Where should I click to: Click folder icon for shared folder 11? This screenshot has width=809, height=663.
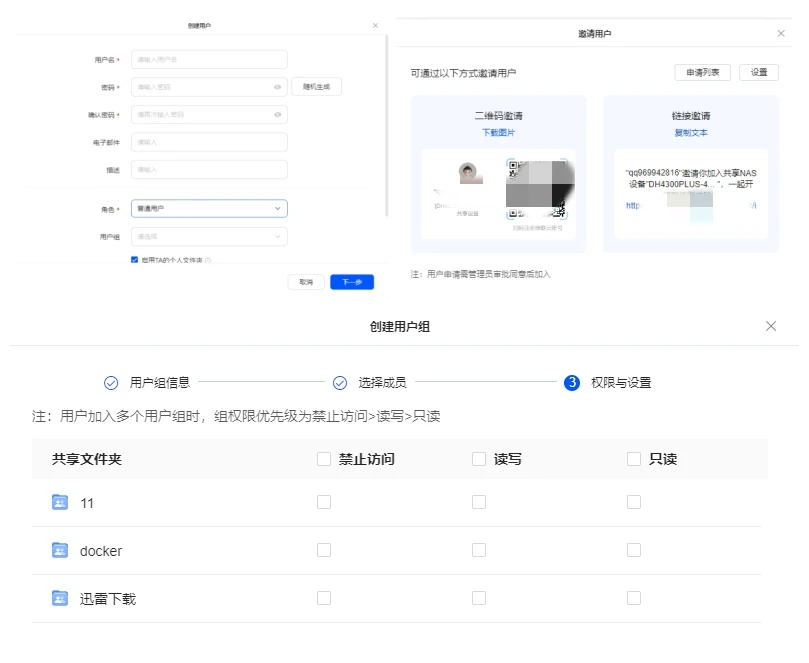pos(60,502)
